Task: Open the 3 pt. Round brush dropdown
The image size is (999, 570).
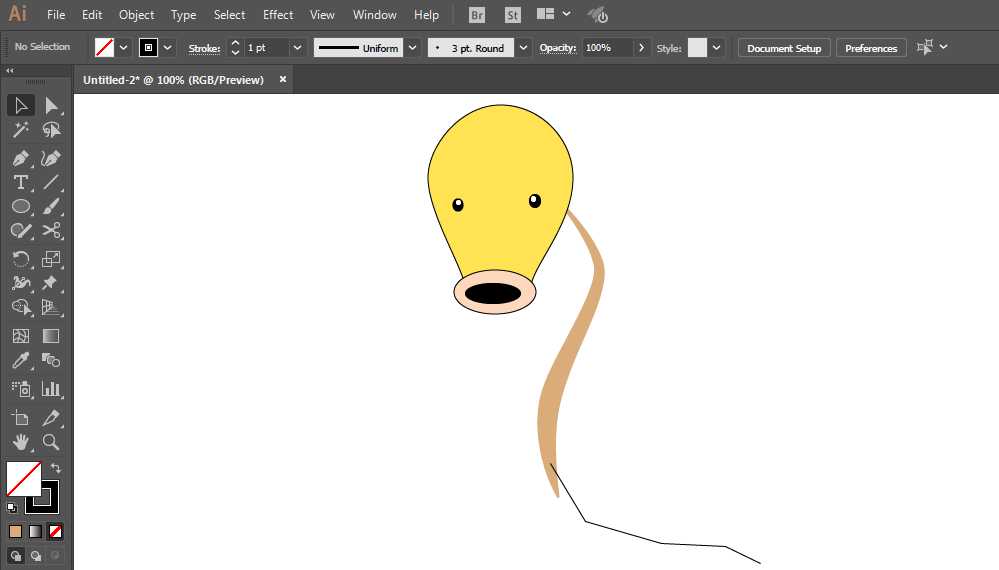Action: coord(523,48)
